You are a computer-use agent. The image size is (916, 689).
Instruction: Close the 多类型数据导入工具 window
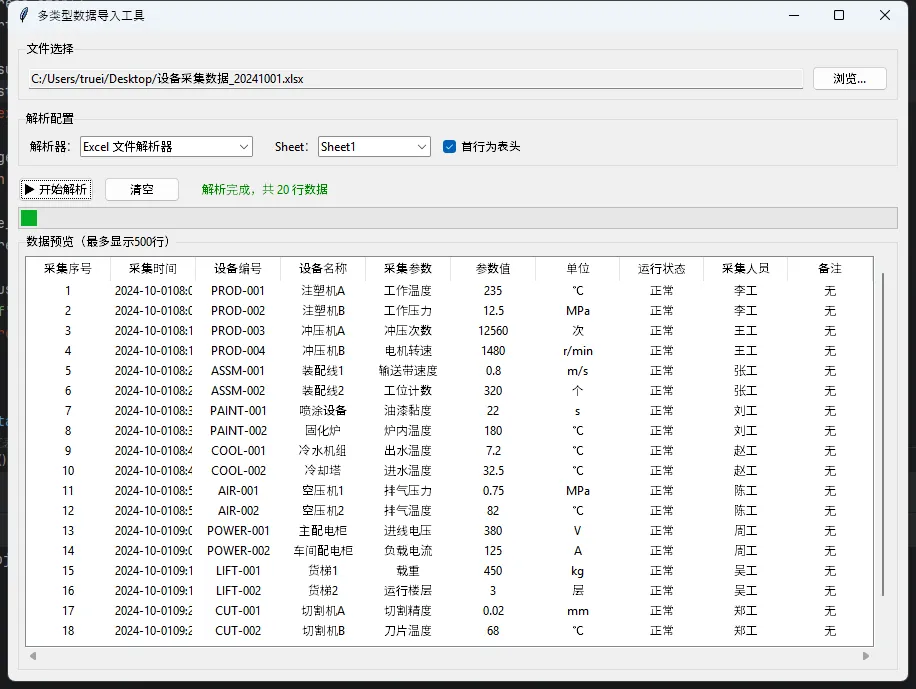pos(885,15)
